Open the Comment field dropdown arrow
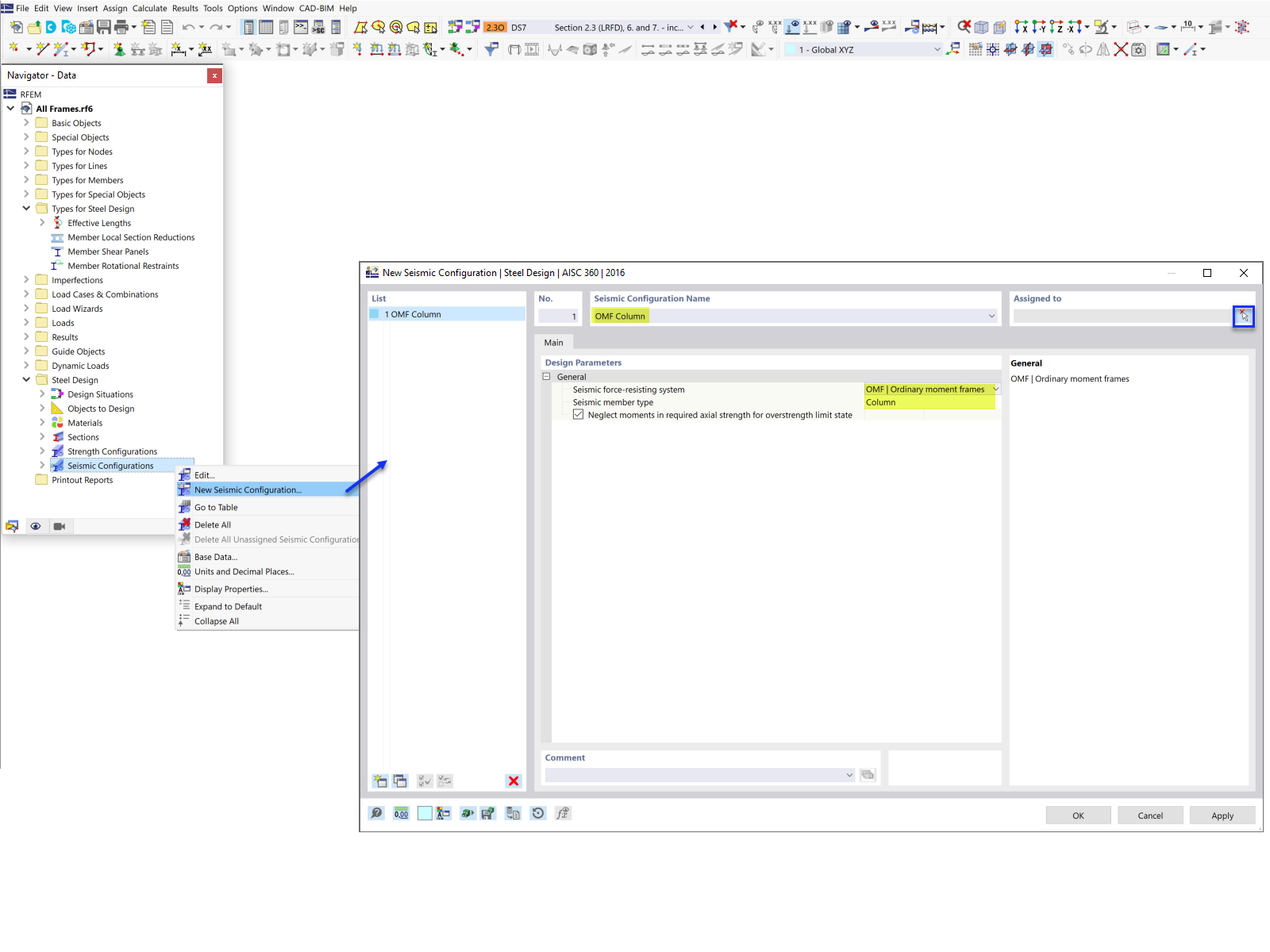1270x952 pixels. click(849, 775)
